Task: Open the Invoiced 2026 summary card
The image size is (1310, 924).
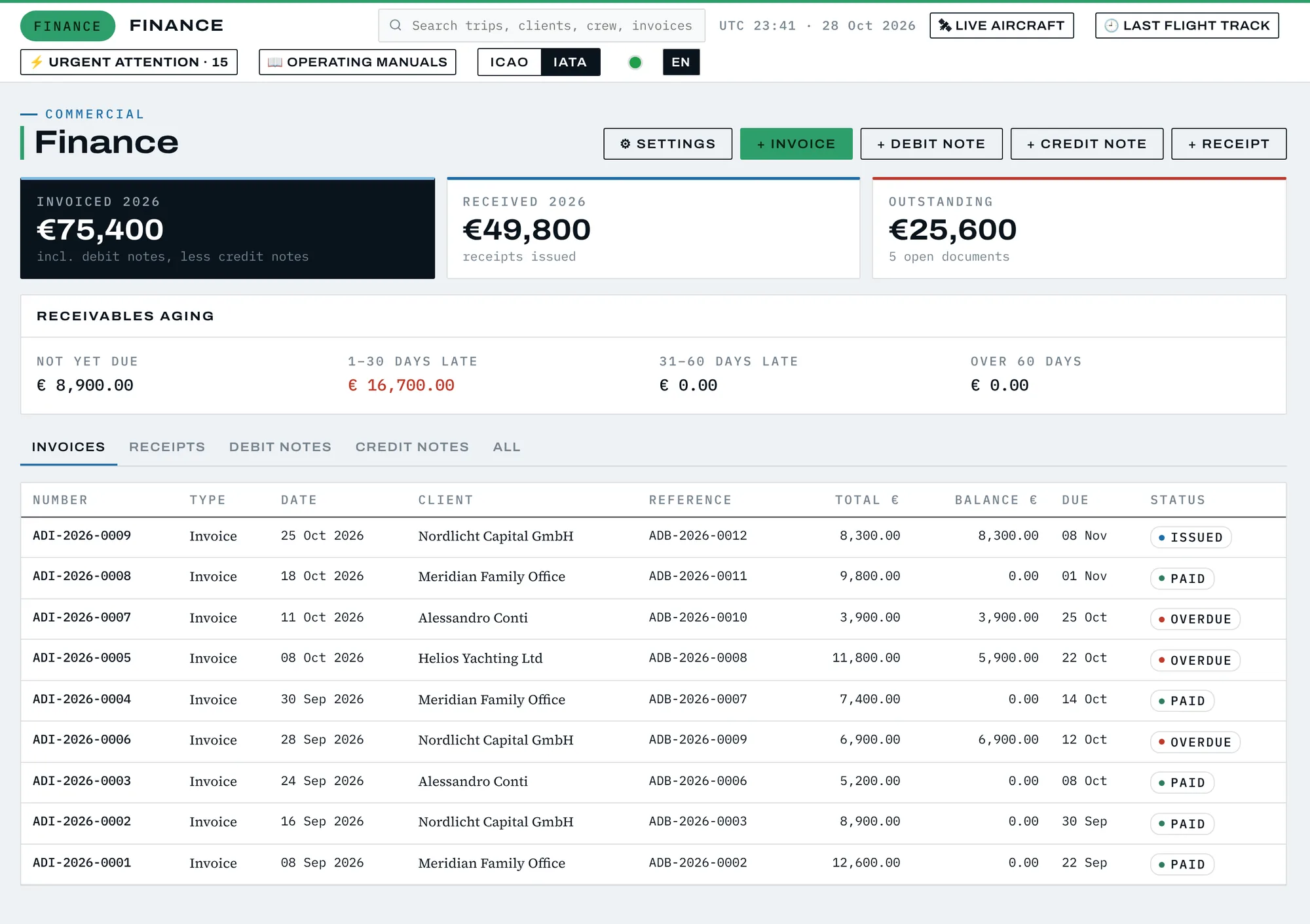Action: point(227,229)
